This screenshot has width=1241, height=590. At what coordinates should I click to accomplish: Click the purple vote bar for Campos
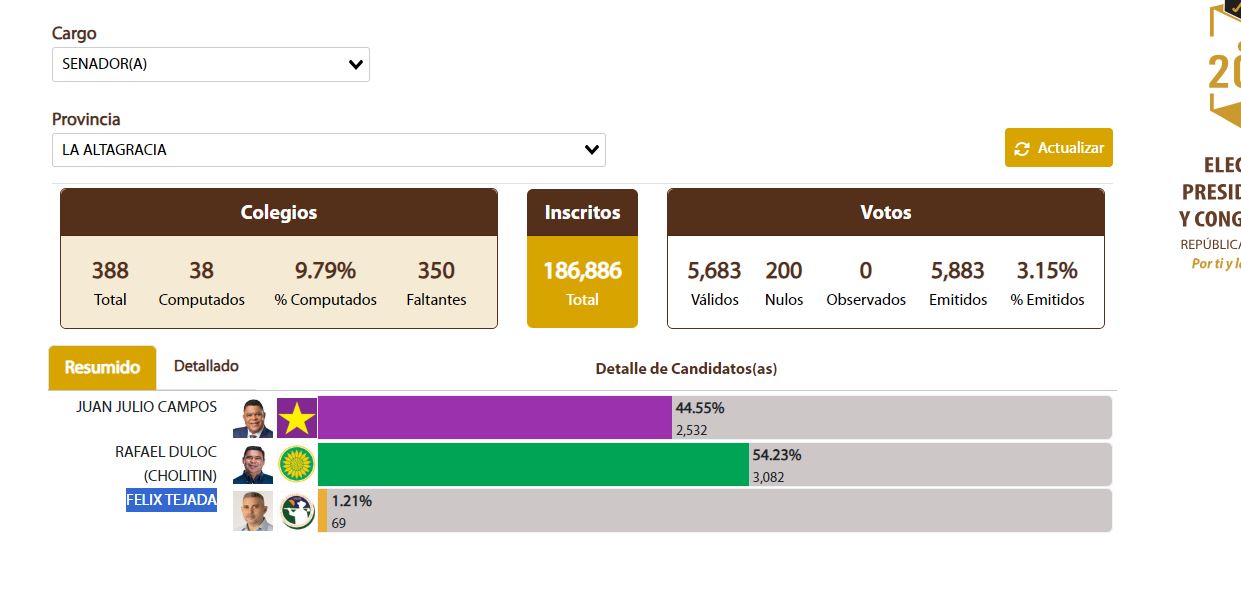pos(494,418)
